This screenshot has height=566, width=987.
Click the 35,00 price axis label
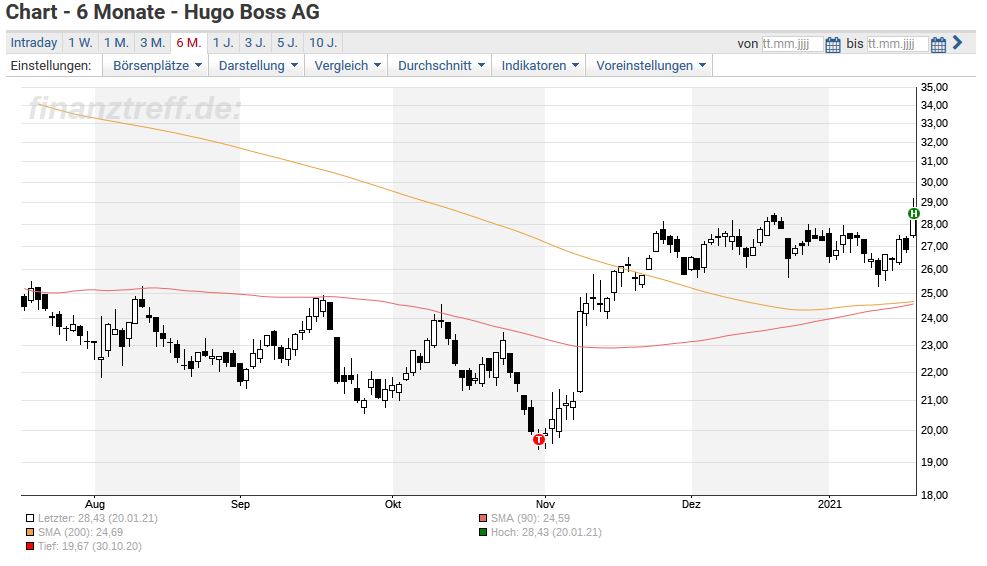pos(934,88)
